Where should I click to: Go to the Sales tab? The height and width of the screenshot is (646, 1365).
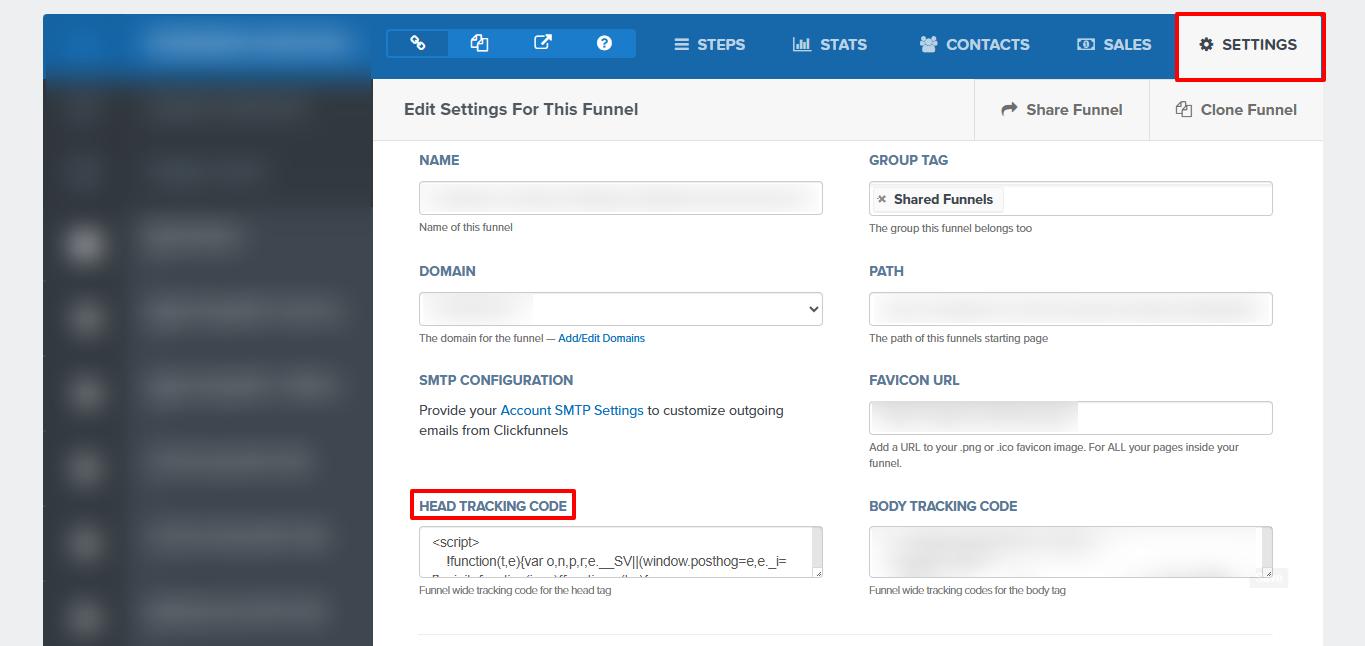(1113, 44)
